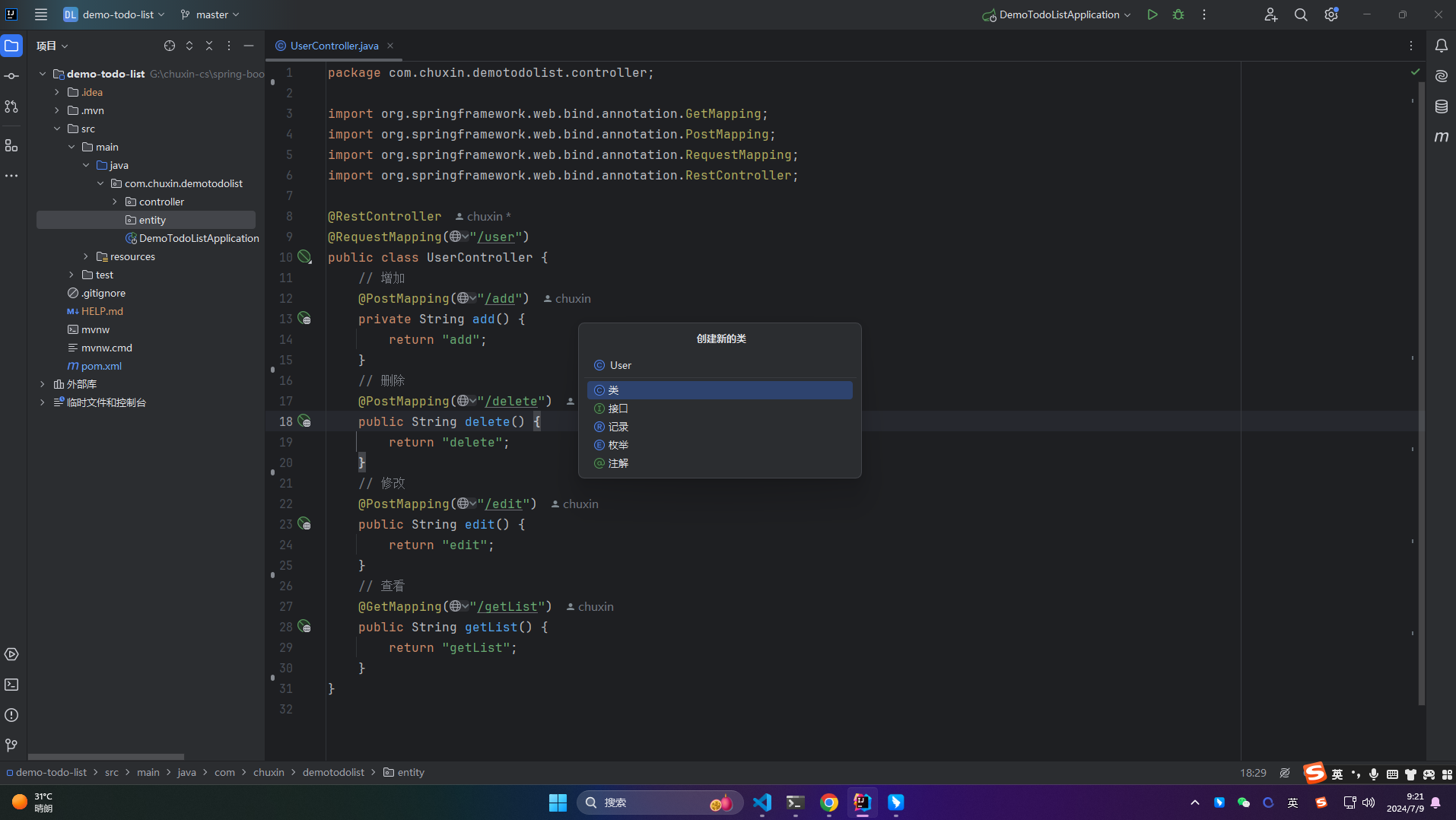Open Search Everywhere

(1301, 14)
